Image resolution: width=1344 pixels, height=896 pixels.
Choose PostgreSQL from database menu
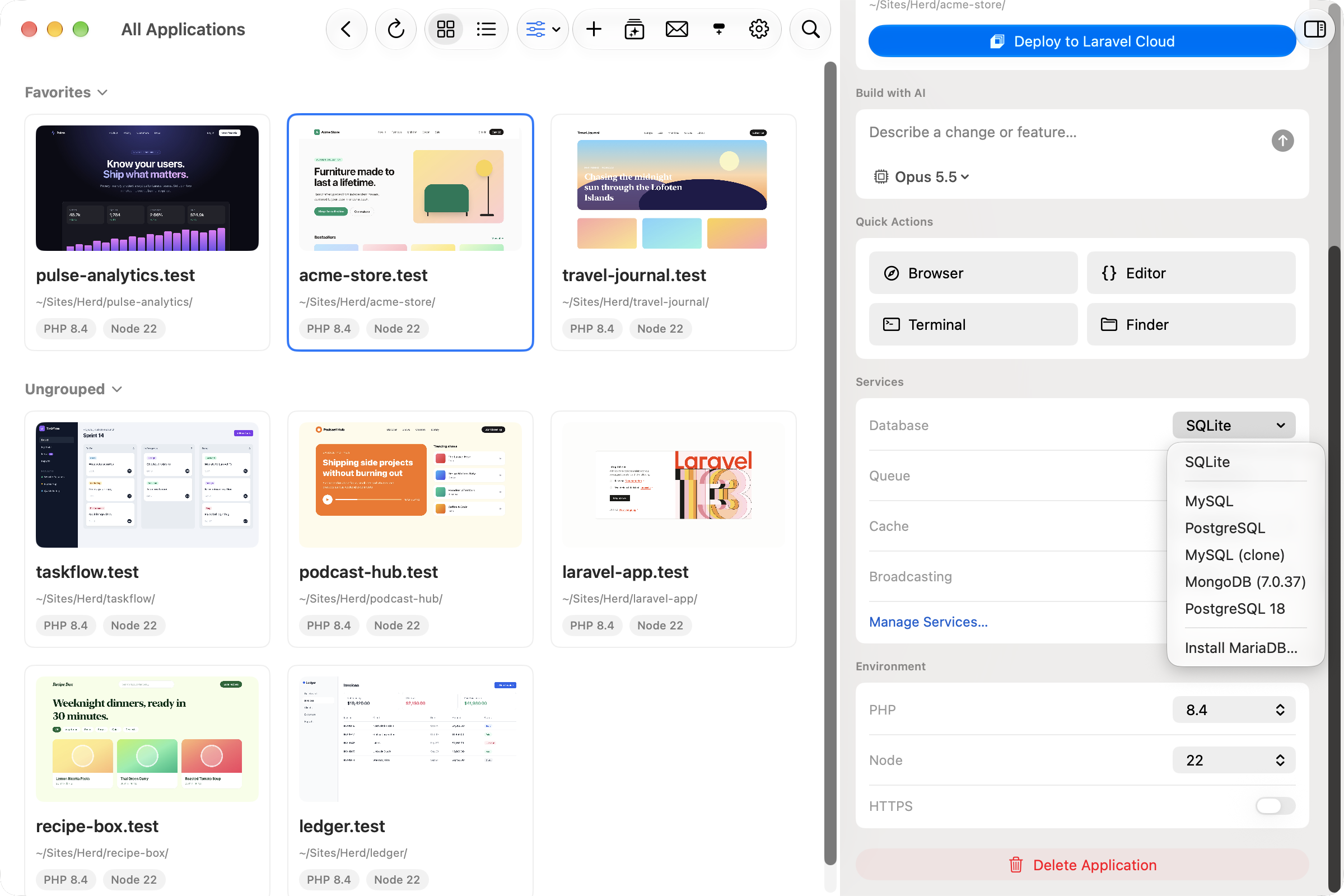coord(1225,528)
